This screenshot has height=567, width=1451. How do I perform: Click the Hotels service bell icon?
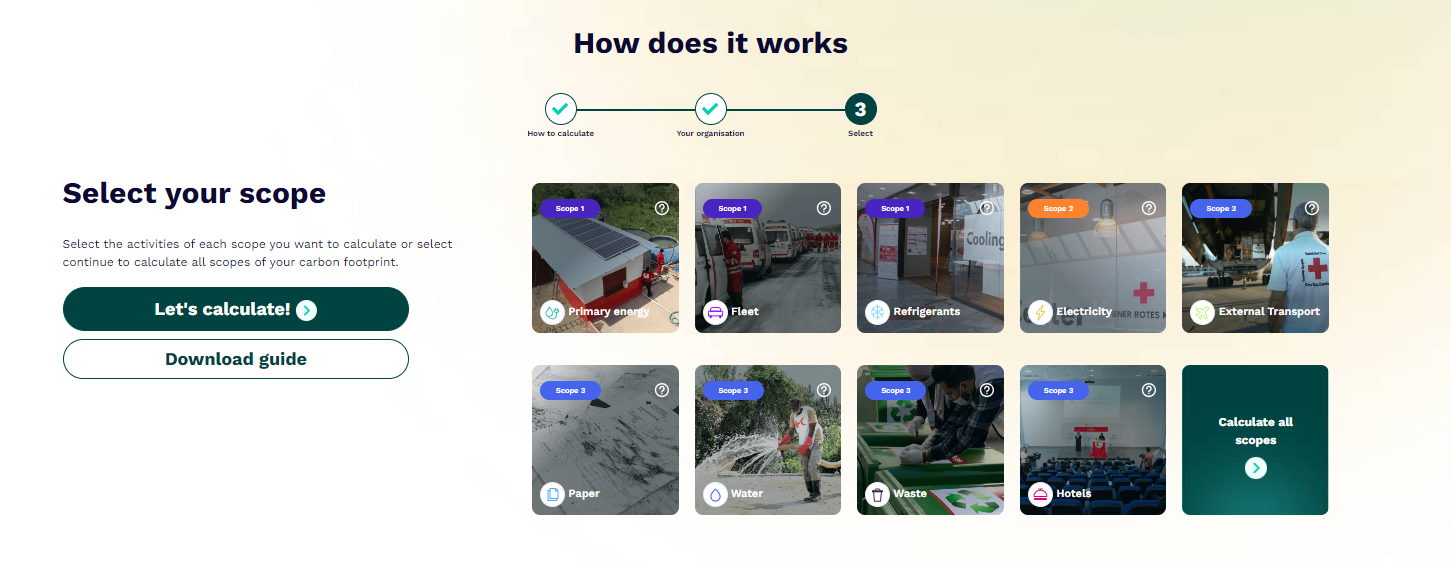pos(1040,494)
